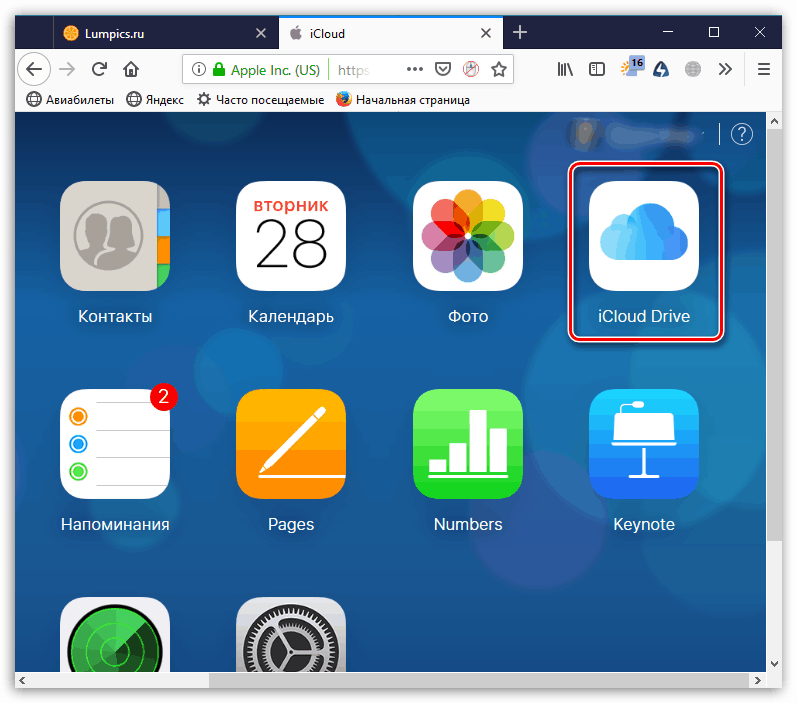
Task: Open the Keynote app icon
Action: tap(644, 444)
